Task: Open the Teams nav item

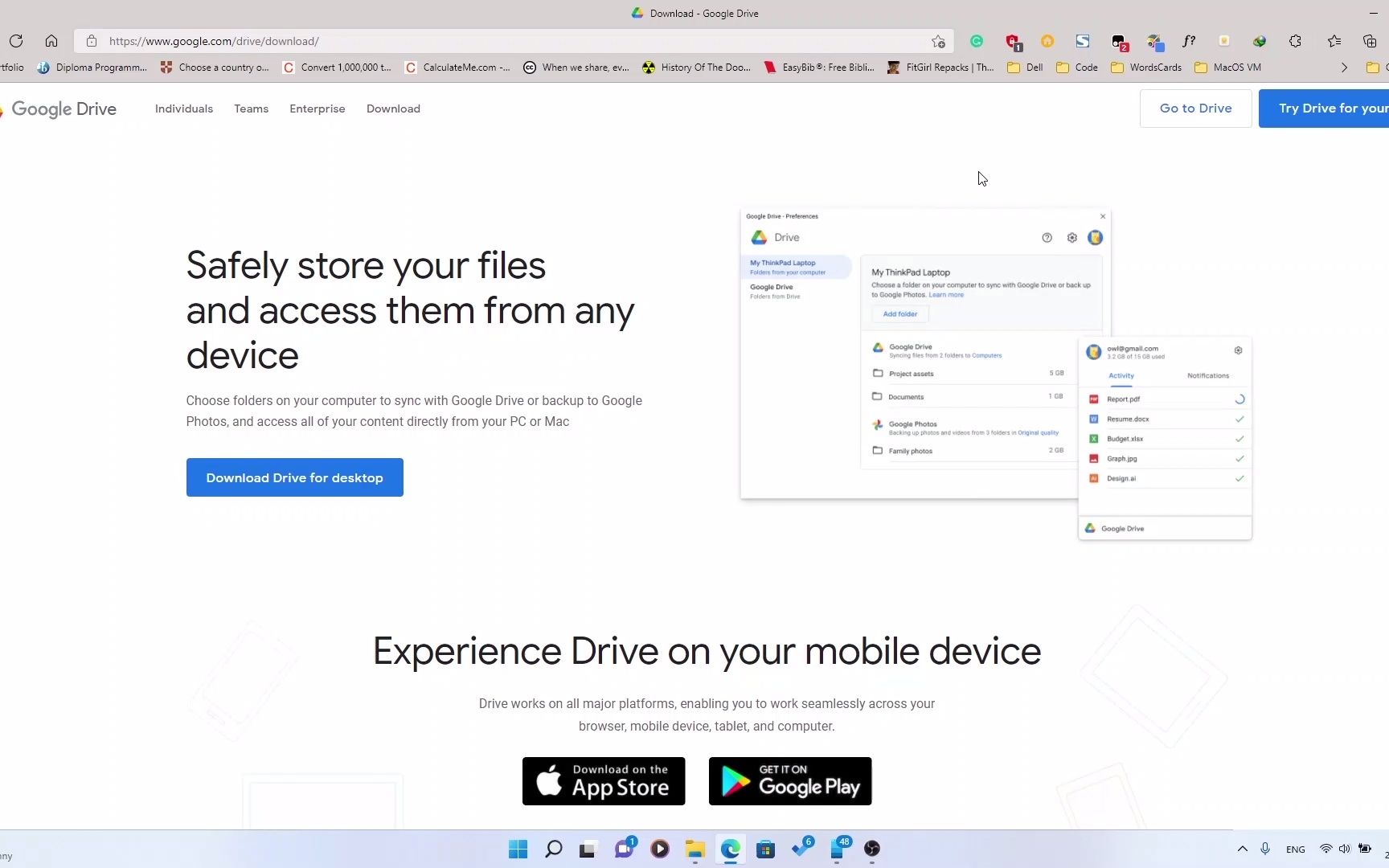Action: click(252, 108)
